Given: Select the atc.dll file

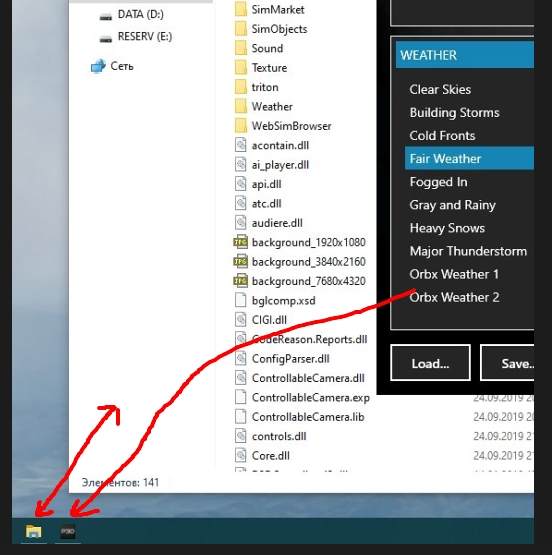Looking at the screenshot, I should coord(266,204).
